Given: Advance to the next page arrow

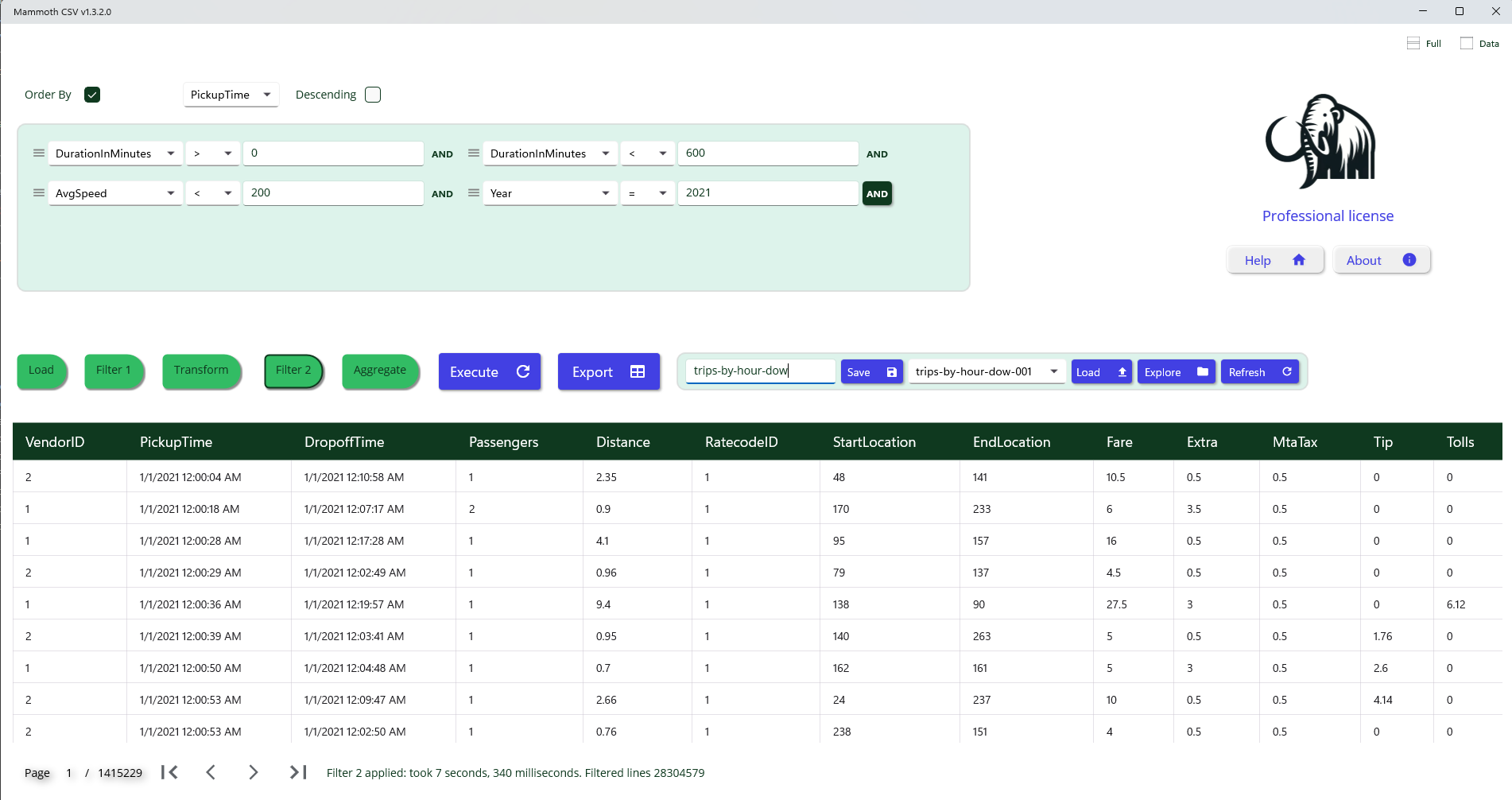Looking at the screenshot, I should pos(254,772).
